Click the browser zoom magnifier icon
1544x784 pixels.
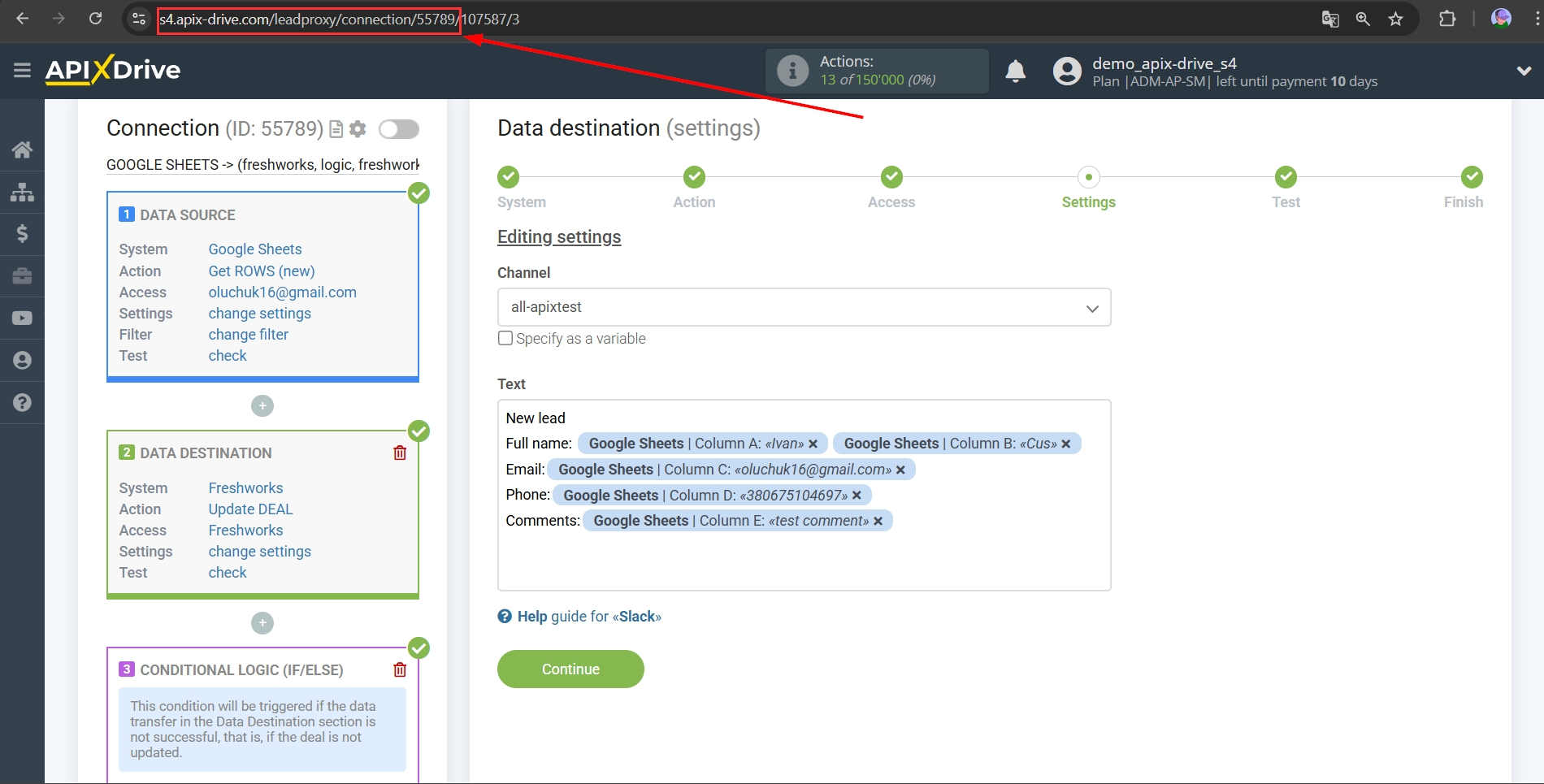(1363, 19)
